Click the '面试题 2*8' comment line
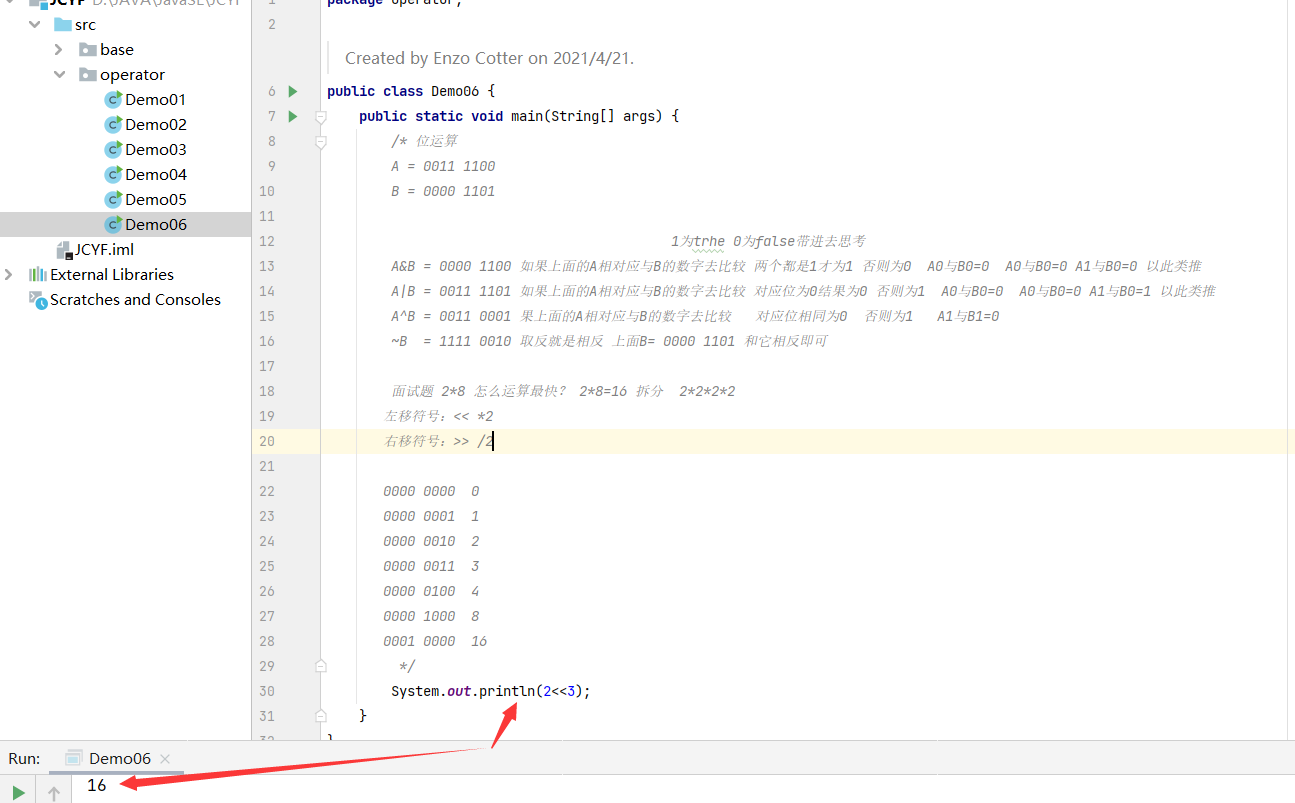This screenshot has width=1295, height=803. point(563,391)
